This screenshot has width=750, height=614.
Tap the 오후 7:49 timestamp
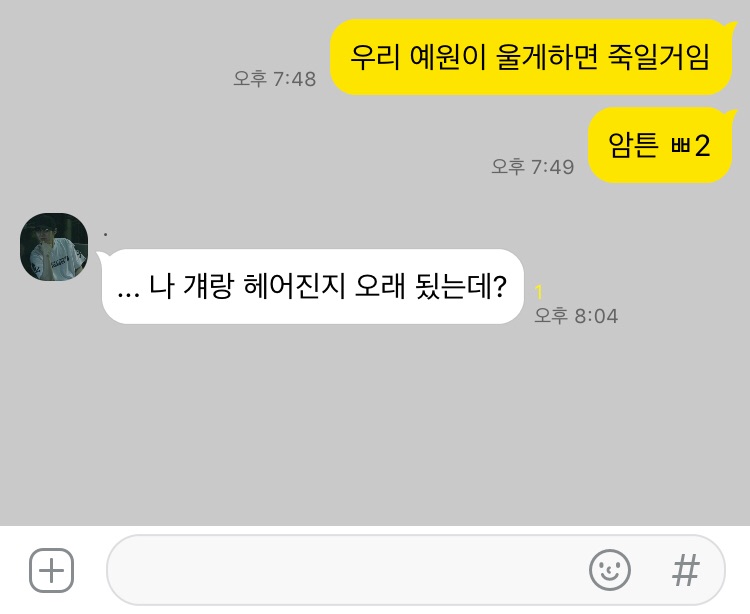(x=533, y=167)
